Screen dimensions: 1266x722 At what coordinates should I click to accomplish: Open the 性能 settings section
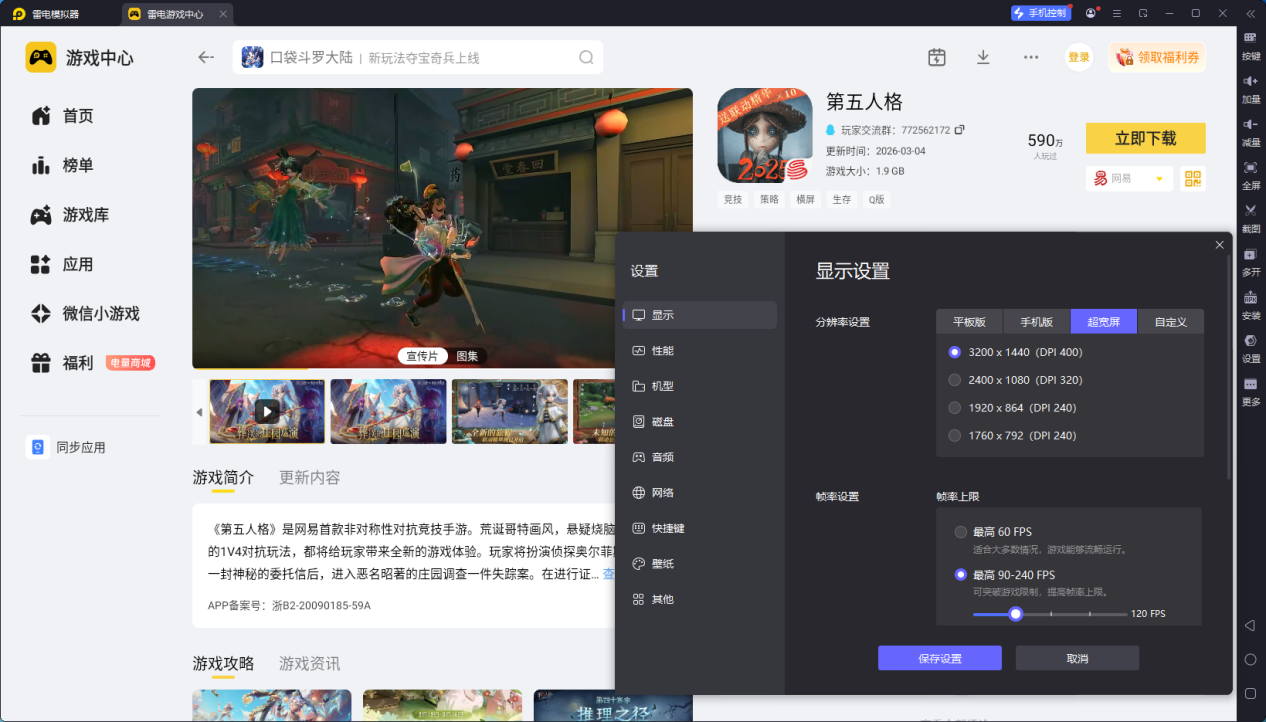662,351
